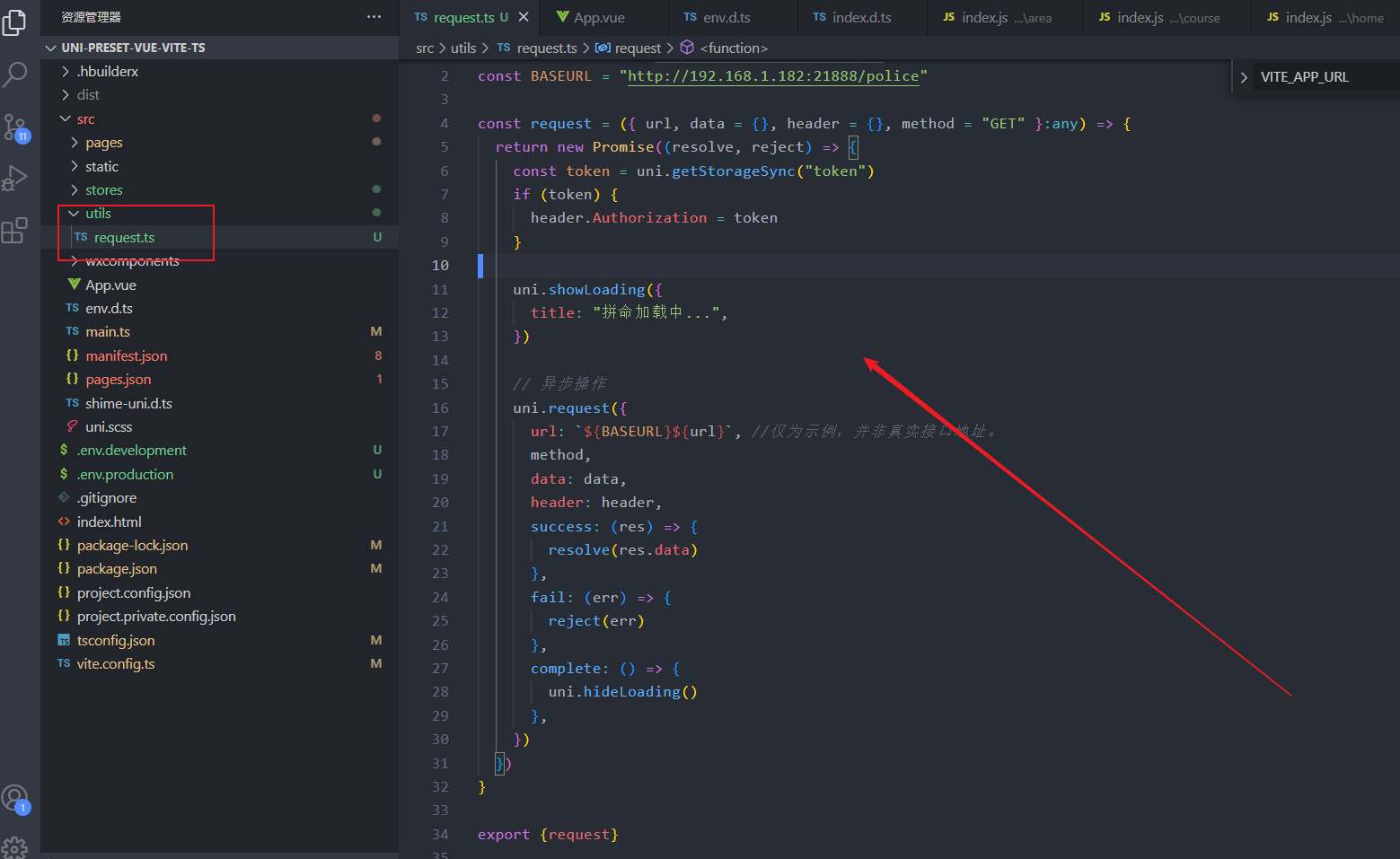Collapse the utils folder
This screenshot has width=1400, height=859.
pos(74,213)
